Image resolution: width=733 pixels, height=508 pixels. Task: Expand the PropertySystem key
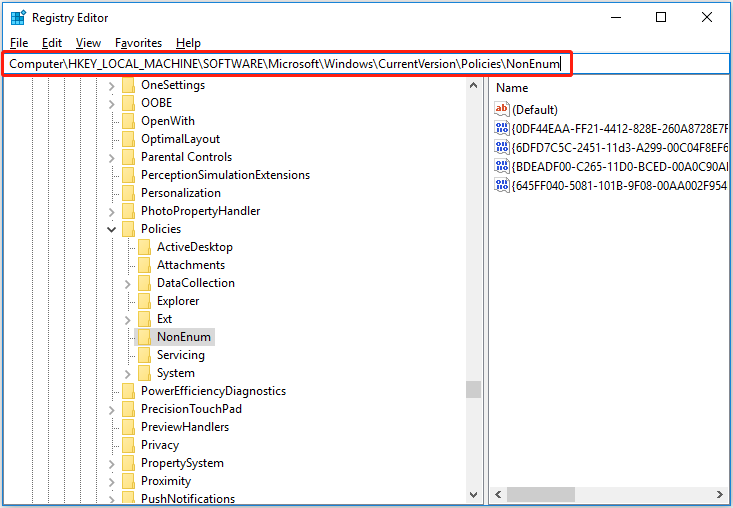tap(111, 465)
